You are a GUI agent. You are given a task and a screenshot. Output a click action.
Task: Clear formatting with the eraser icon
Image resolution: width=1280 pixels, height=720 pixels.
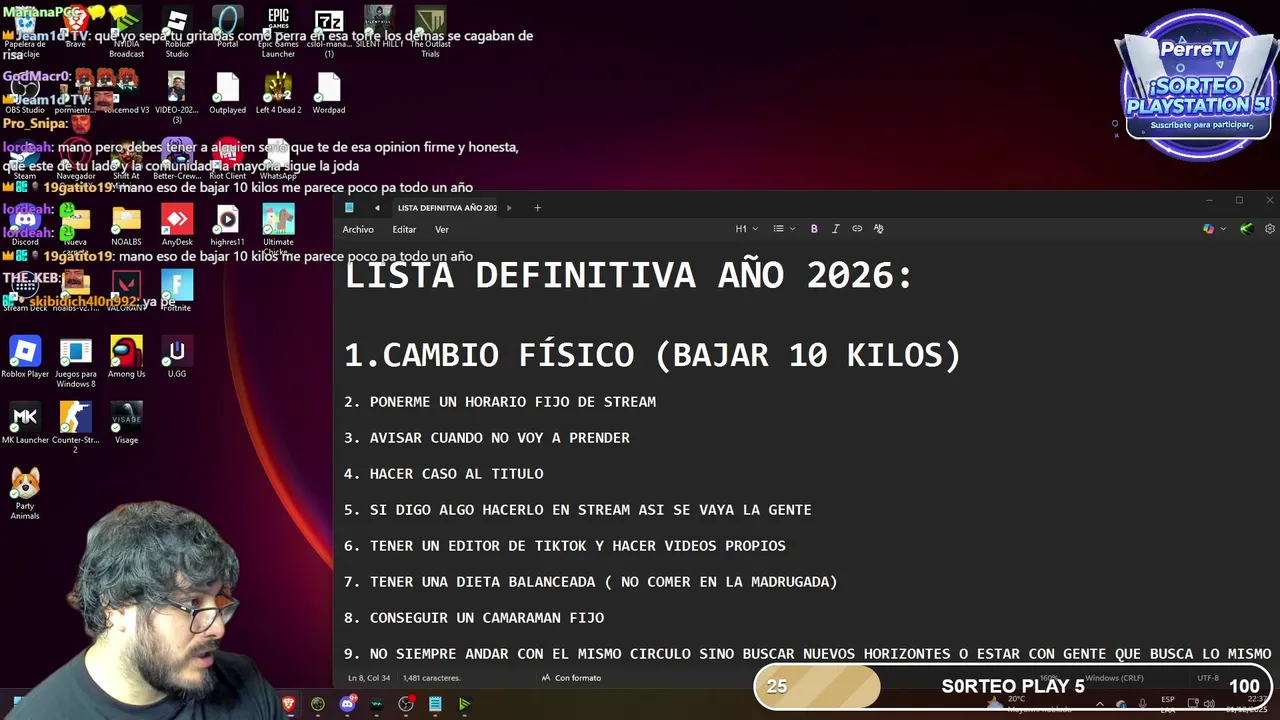tap(879, 229)
